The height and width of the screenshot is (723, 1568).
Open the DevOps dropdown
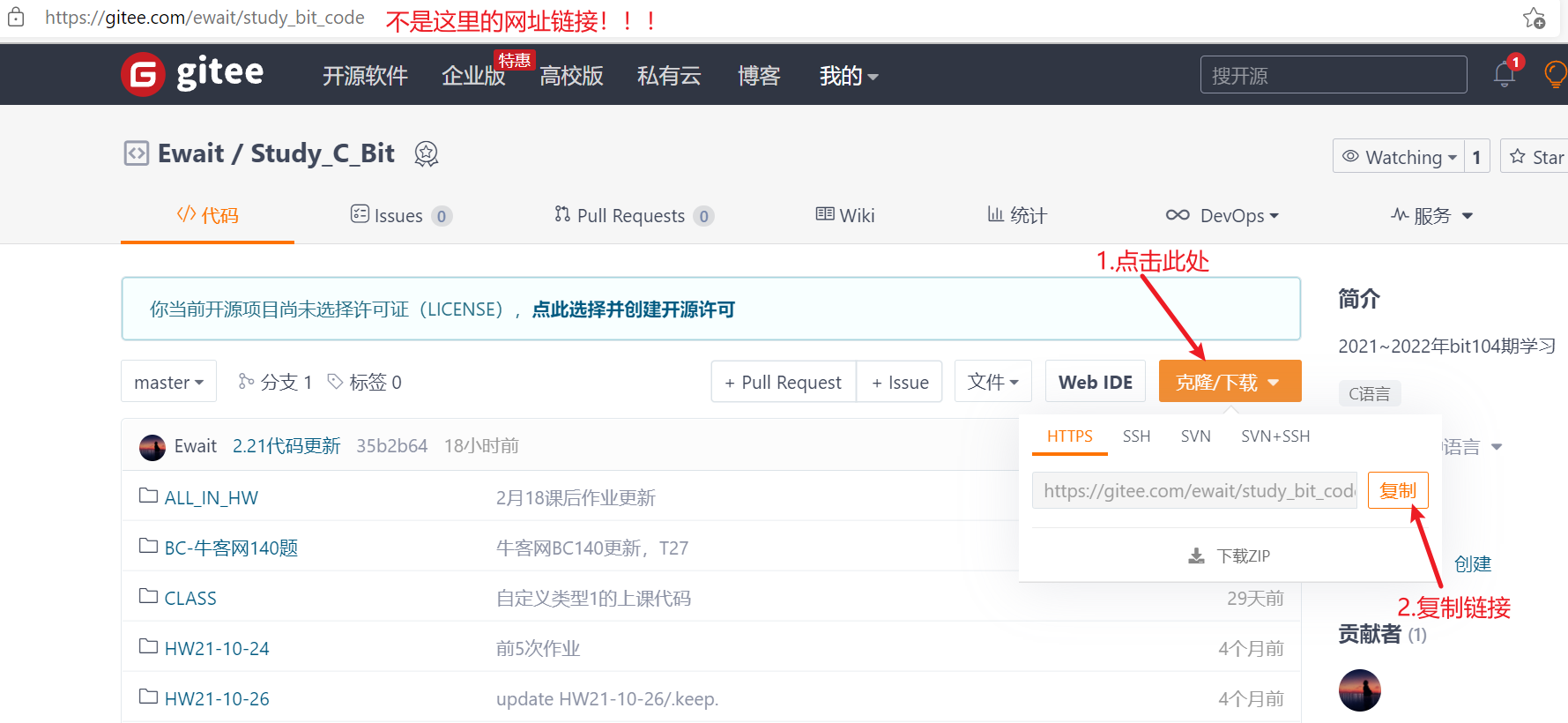1222,215
